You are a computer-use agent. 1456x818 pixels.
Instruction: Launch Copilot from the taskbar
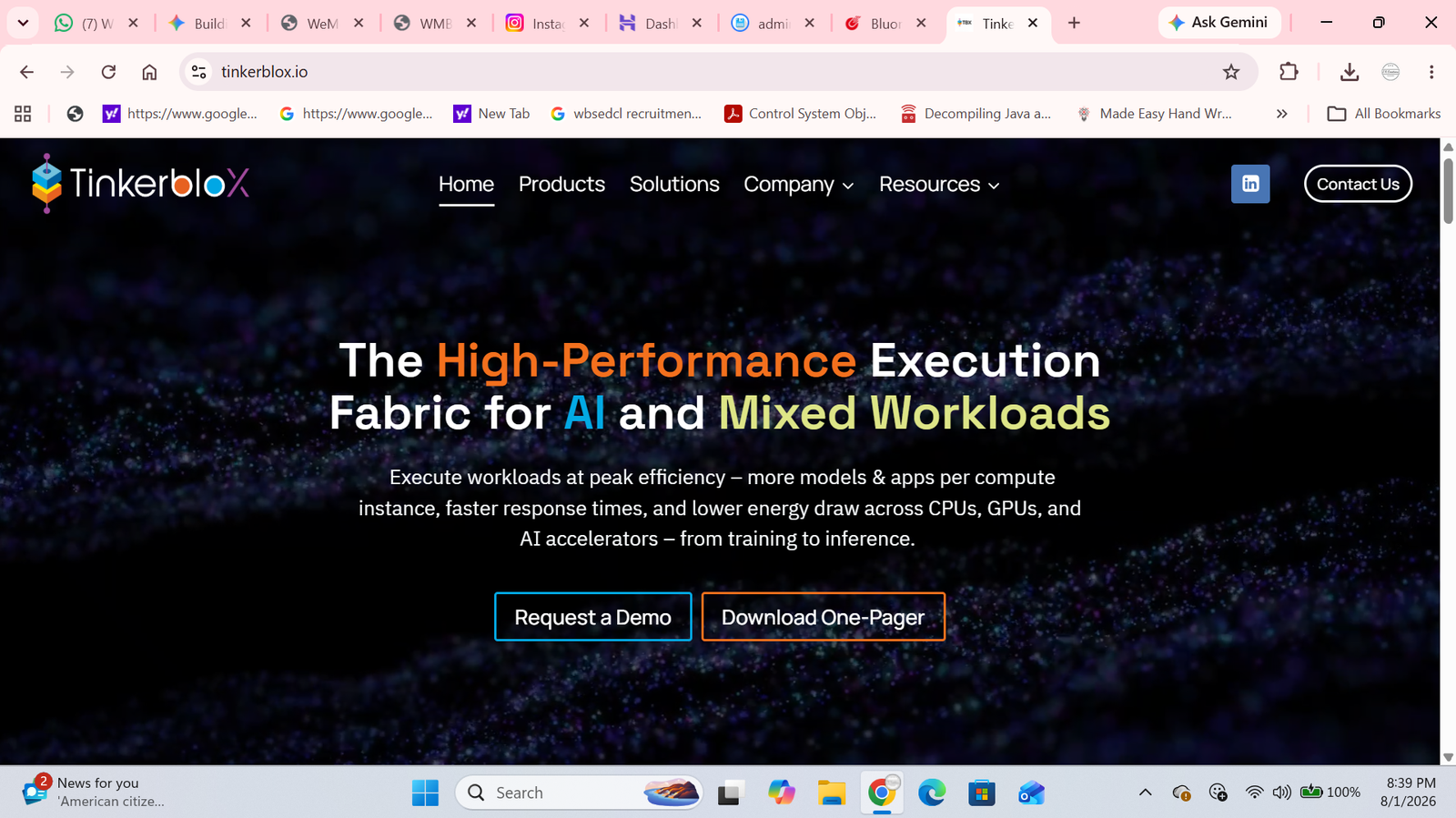pyautogui.click(x=781, y=793)
